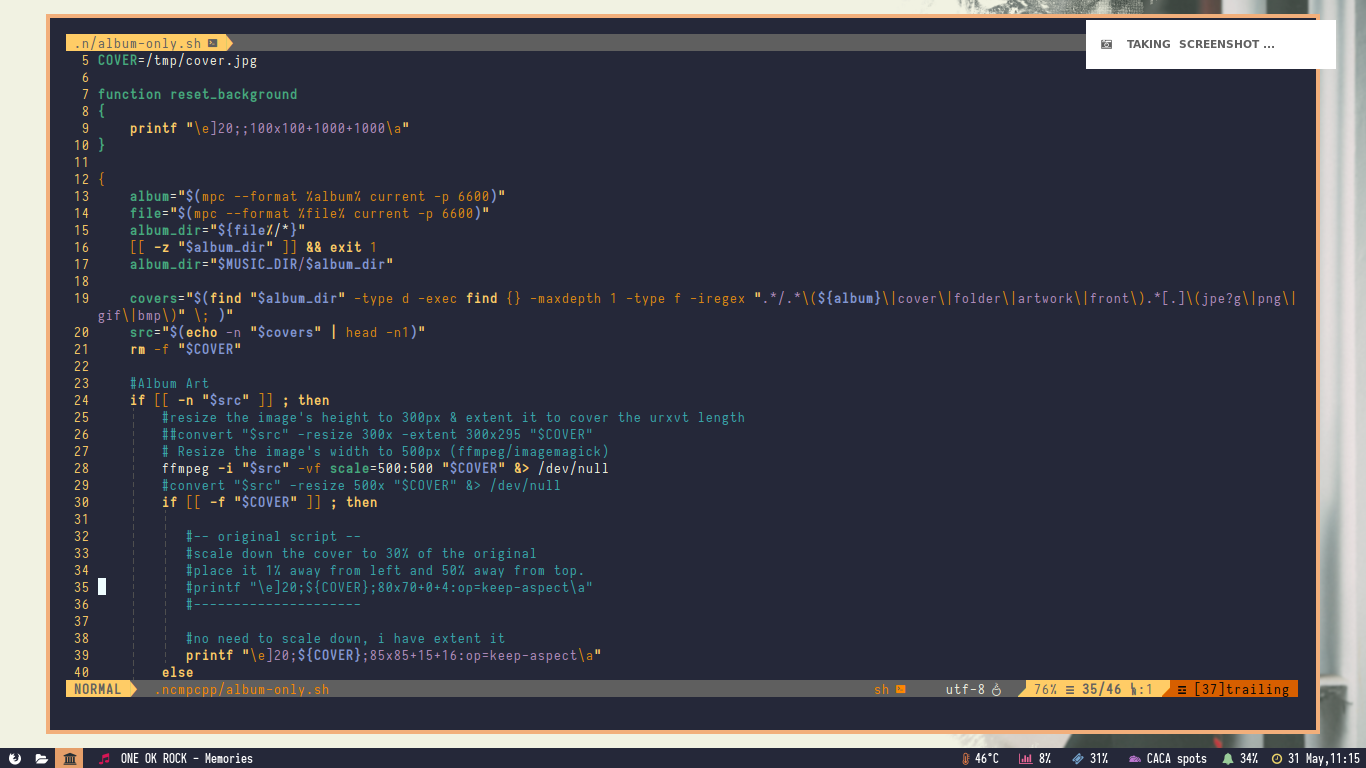Select the .n/album-only.sh buffer tab

pos(138,43)
